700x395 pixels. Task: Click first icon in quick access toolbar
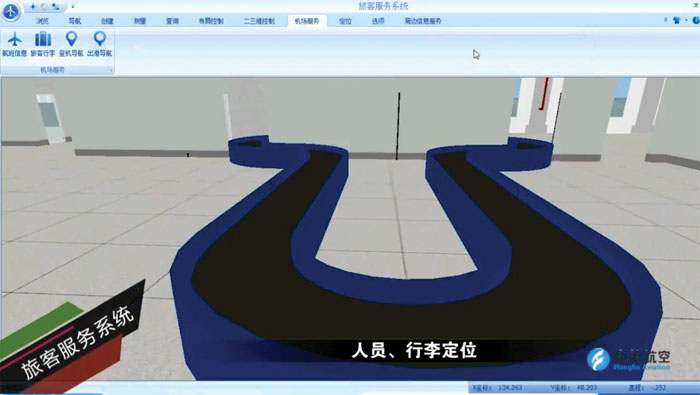(x=33, y=6)
